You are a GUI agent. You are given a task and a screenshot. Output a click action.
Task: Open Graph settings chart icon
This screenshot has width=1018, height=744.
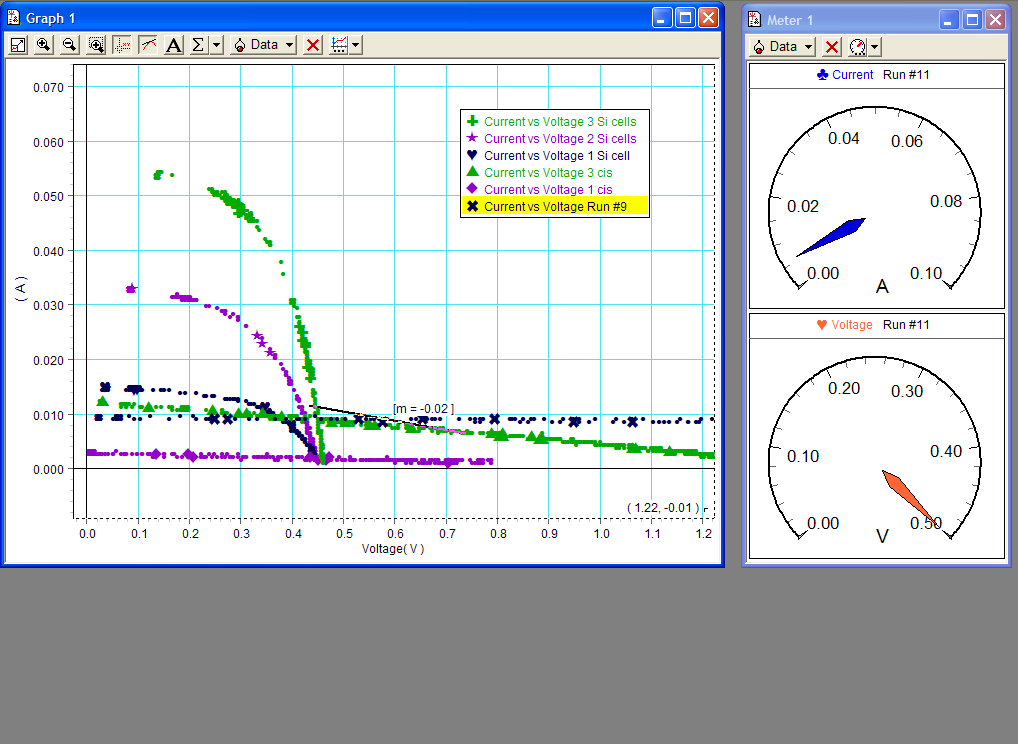point(340,45)
